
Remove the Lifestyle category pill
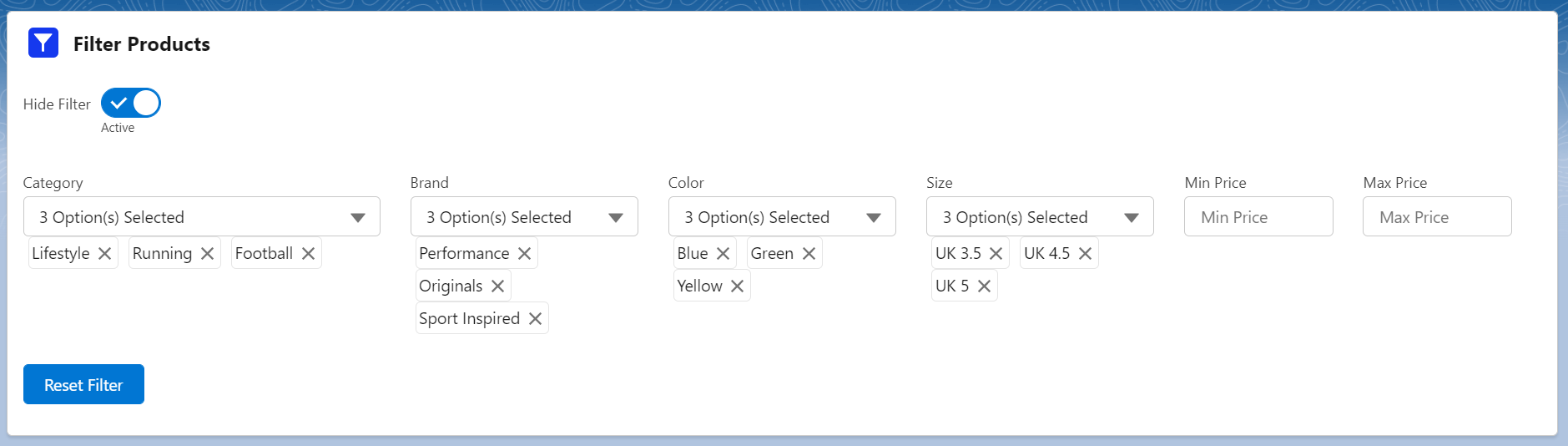click(104, 253)
